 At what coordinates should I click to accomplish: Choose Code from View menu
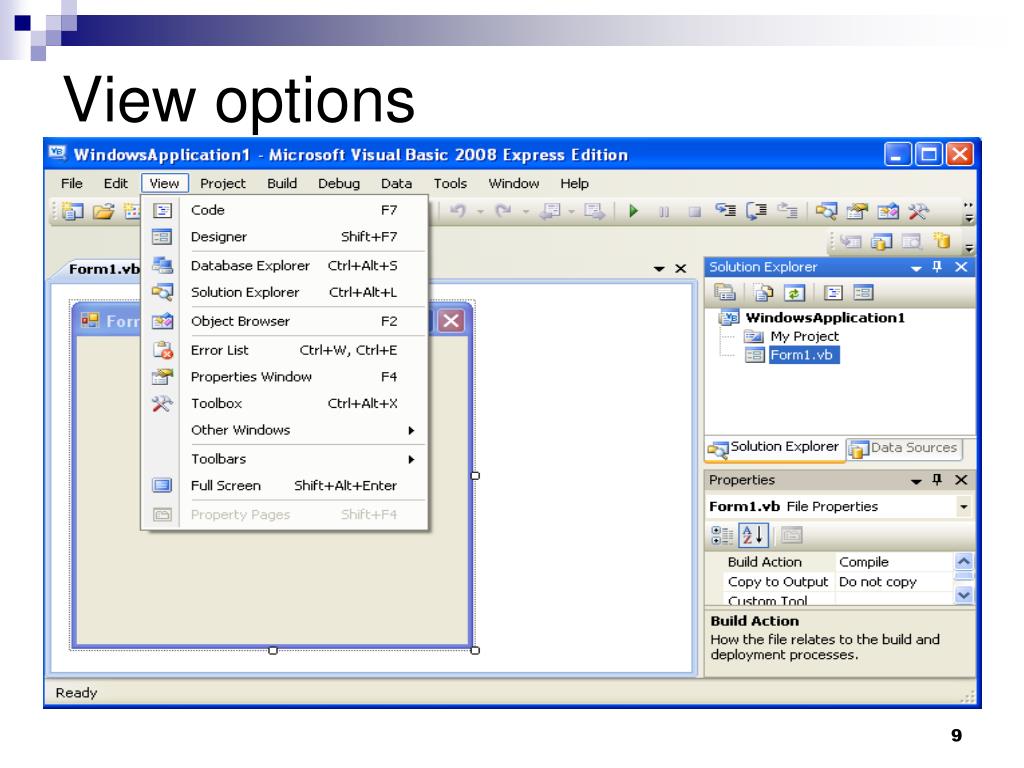coord(285,210)
